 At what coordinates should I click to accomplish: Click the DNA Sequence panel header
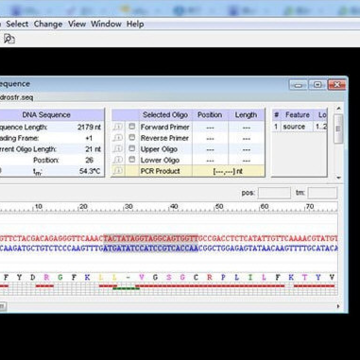47,115
